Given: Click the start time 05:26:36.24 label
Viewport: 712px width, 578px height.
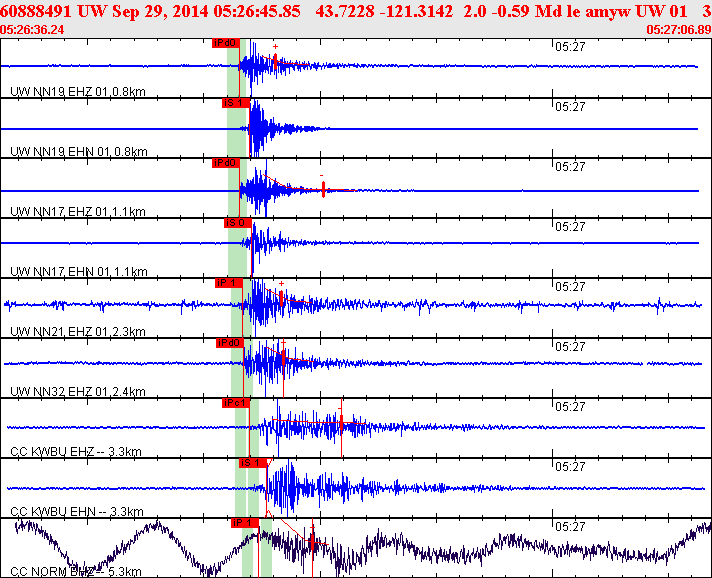Looking at the screenshot, I should coord(32,30).
